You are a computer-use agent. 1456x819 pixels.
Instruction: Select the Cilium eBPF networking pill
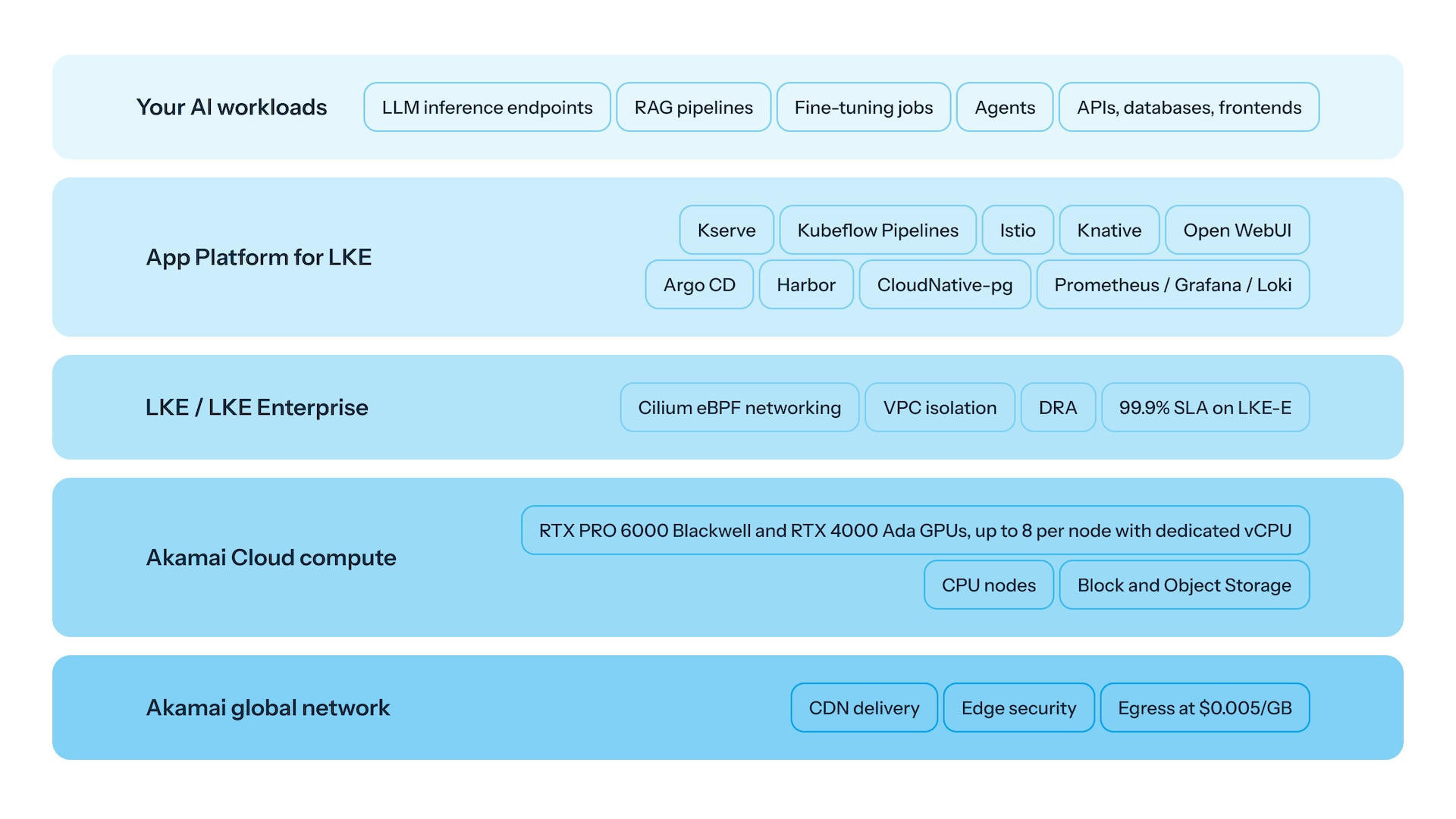click(x=739, y=407)
